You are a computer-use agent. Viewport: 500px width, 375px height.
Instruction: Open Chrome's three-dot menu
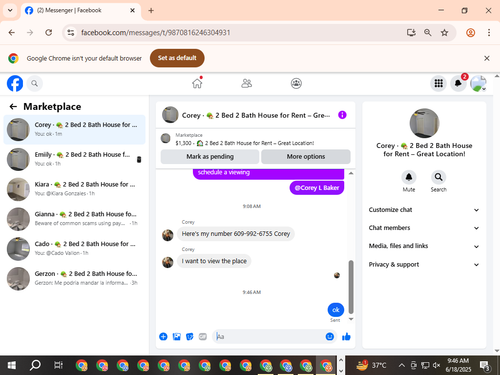point(489,33)
